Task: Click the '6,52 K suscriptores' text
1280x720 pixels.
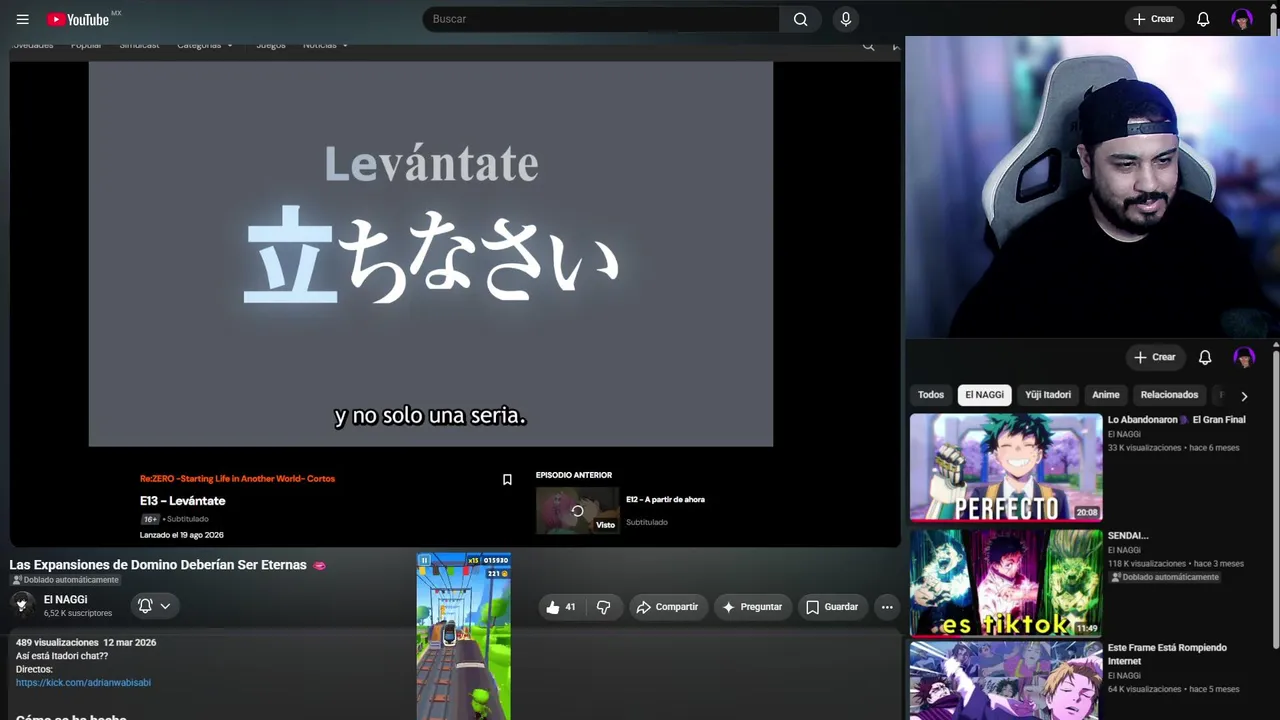Action: [78, 613]
